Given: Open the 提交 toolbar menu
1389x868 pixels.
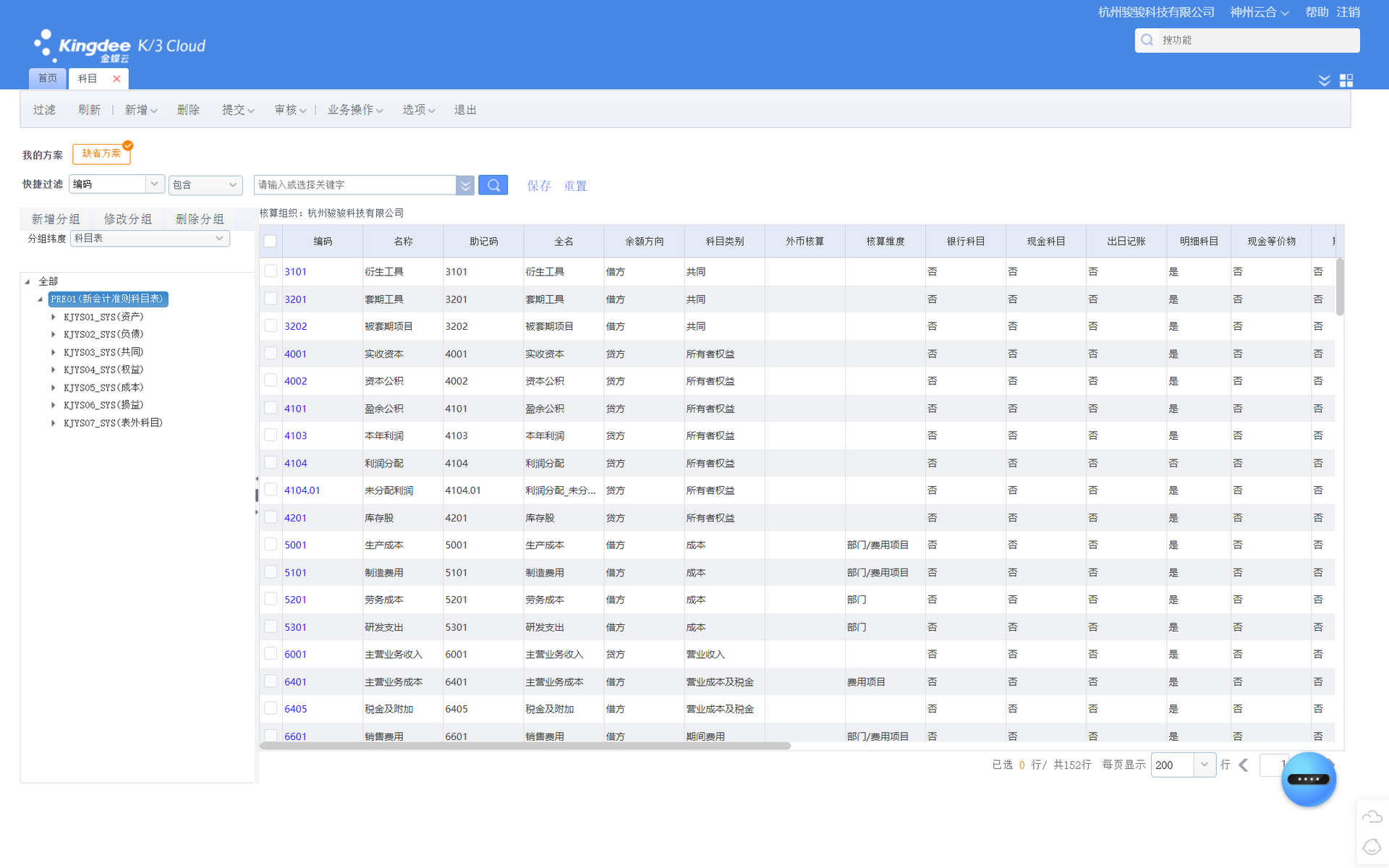Looking at the screenshot, I should tap(238, 110).
